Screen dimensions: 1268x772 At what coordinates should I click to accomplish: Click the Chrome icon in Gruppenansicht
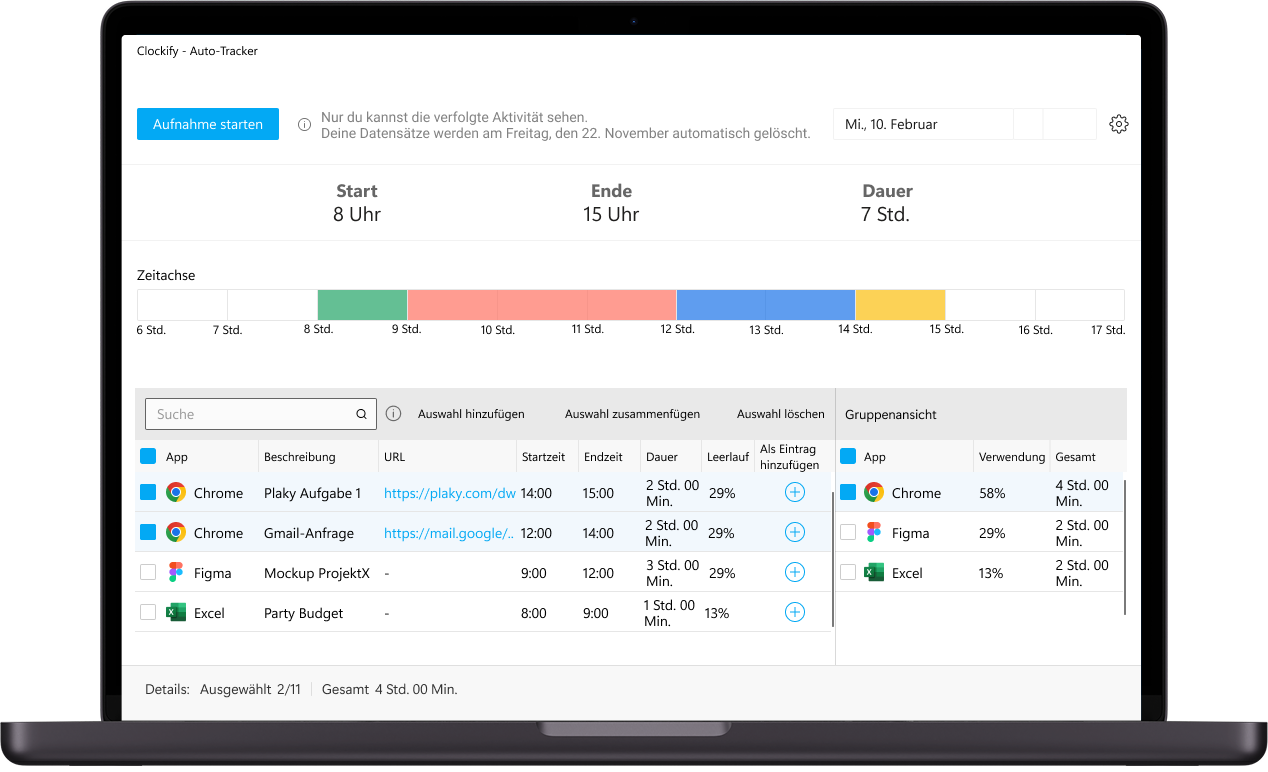click(876, 492)
